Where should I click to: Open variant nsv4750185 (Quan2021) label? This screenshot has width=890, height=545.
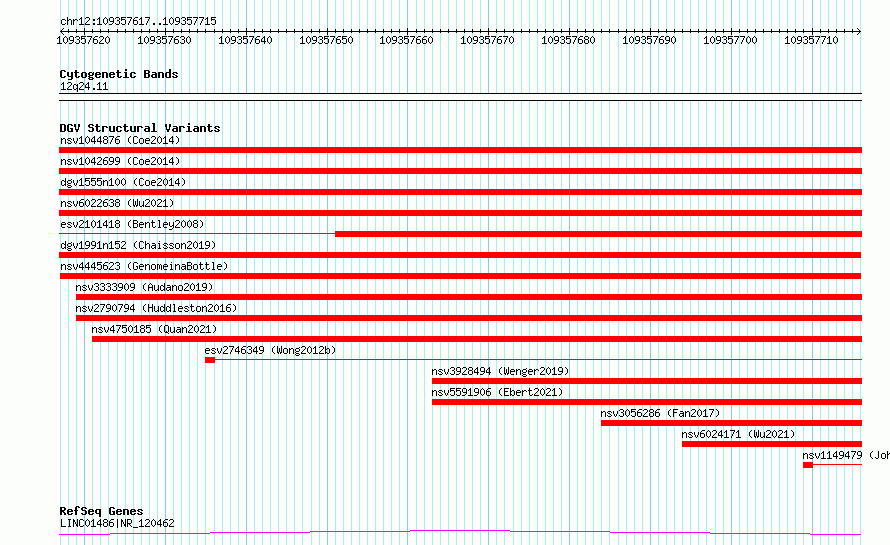[x=154, y=329]
